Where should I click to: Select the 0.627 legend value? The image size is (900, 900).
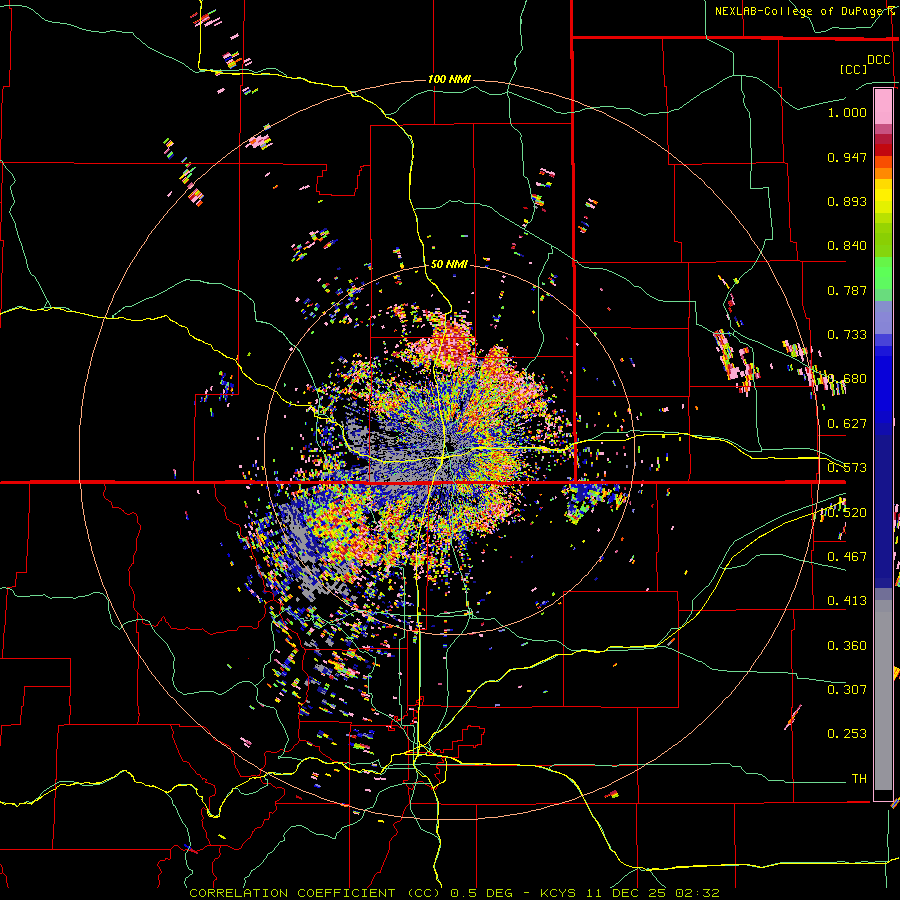point(847,424)
